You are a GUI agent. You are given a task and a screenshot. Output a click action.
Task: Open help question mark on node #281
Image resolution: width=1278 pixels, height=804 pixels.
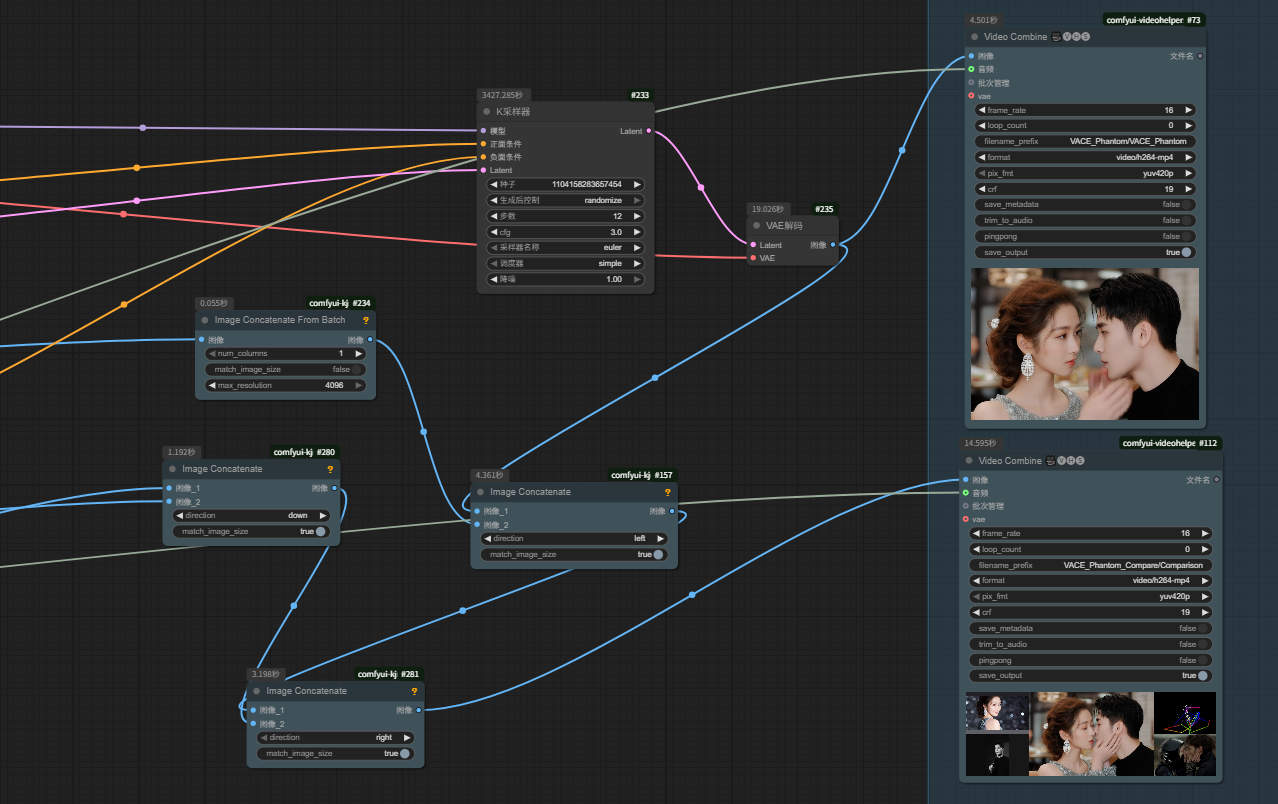coord(414,691)
